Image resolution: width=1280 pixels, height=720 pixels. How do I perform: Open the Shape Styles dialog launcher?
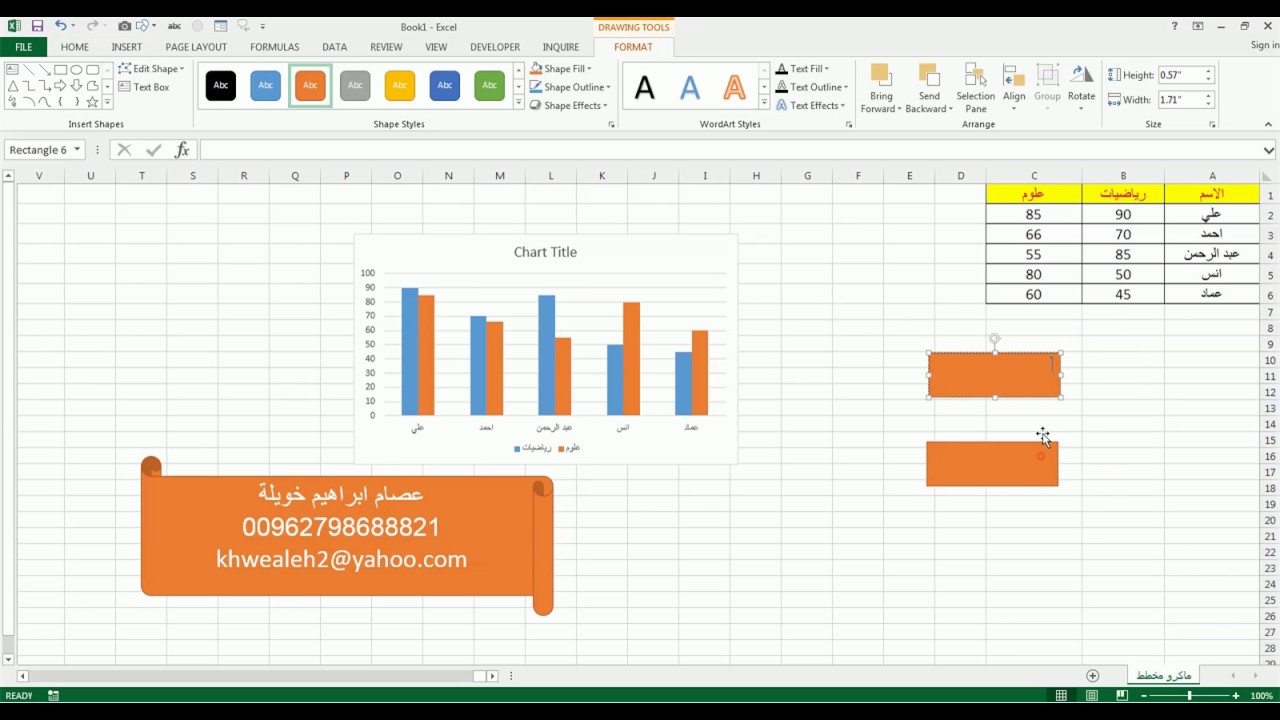point(611,125)
